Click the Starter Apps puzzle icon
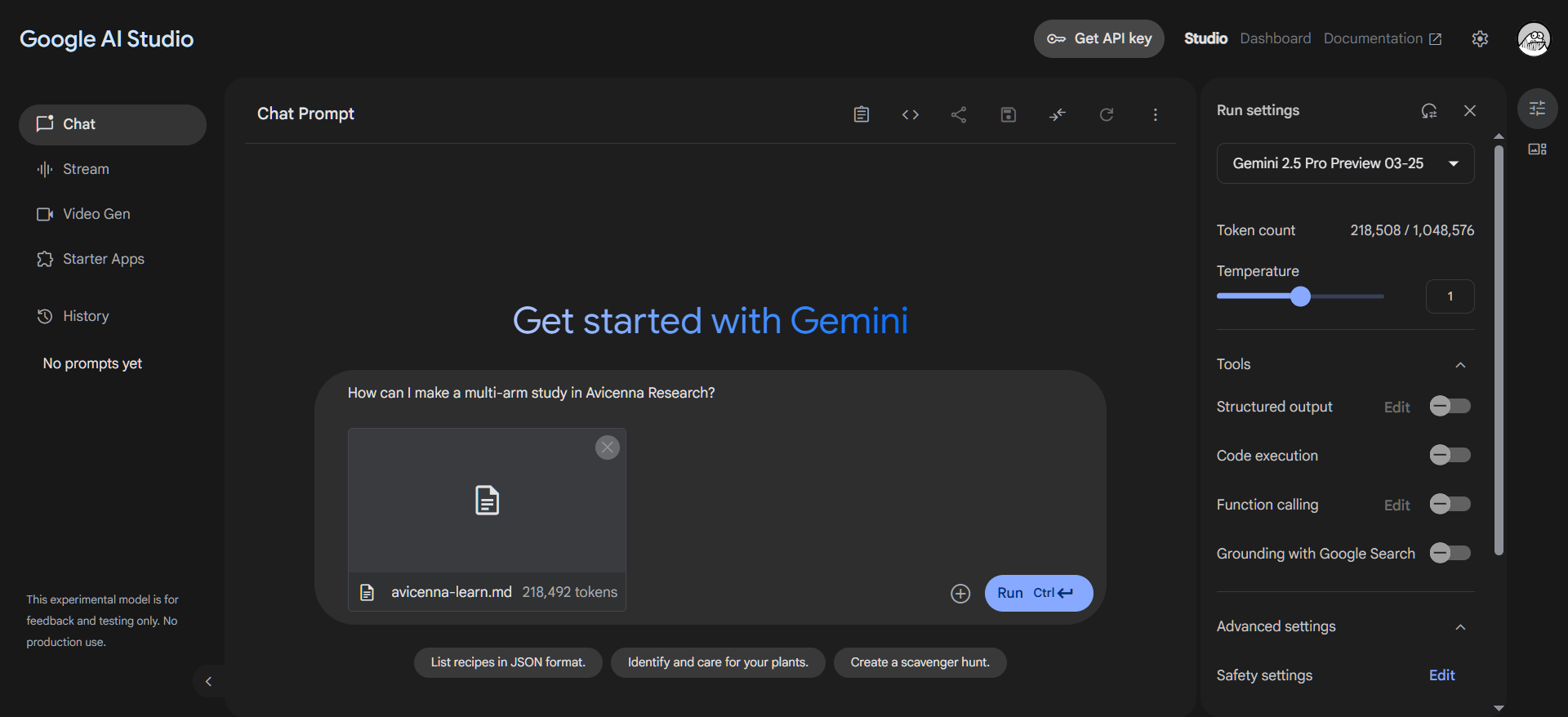The height and width of the screenshot is (717, 1568). pyautogui.click(x=44, y=259)
